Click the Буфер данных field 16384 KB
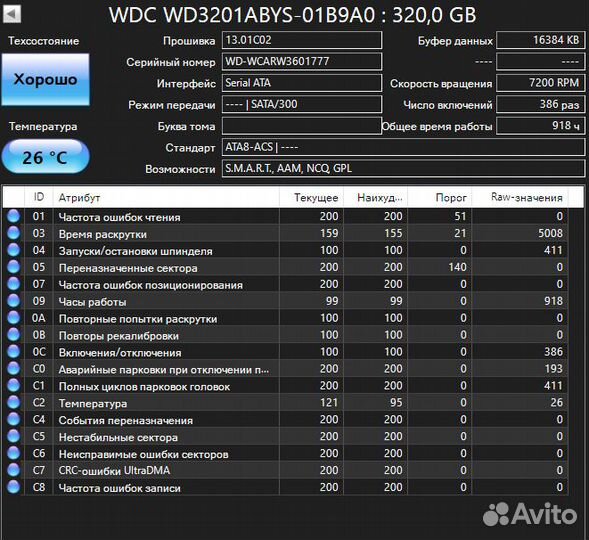589x540 pixels. tap(541, 40)
